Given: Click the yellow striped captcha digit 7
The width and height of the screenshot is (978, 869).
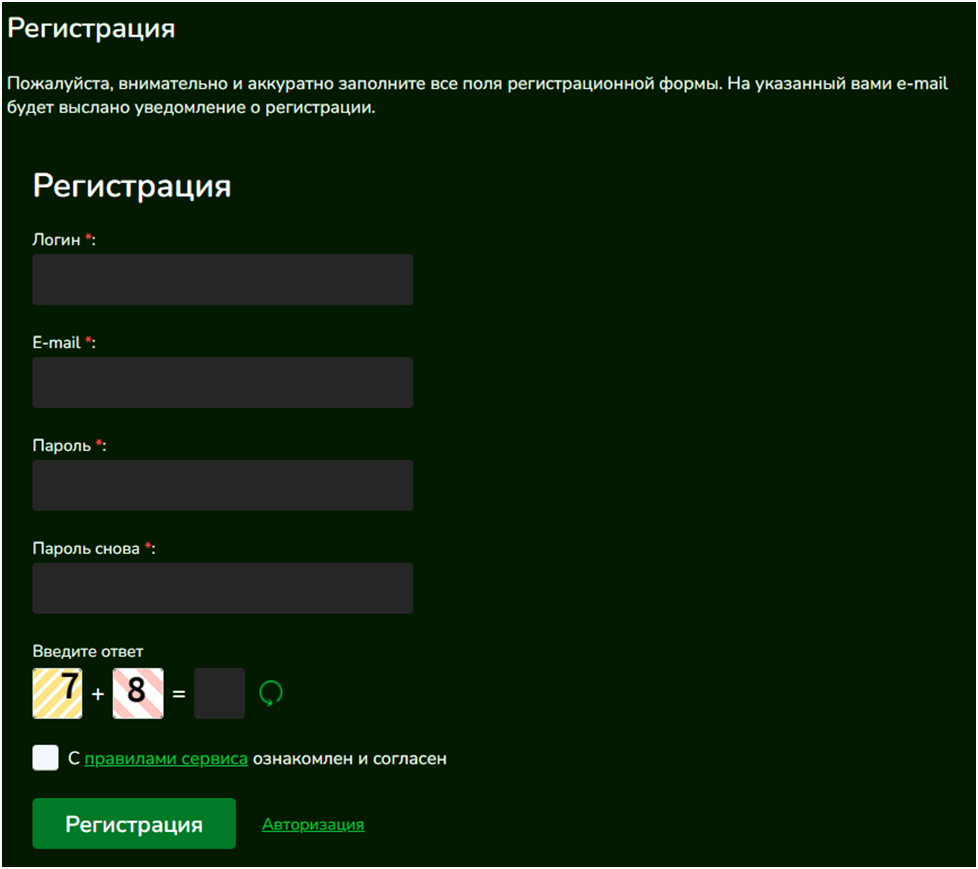Looking at the screenshot, I should pyautogui.click(x=56, y=692).
